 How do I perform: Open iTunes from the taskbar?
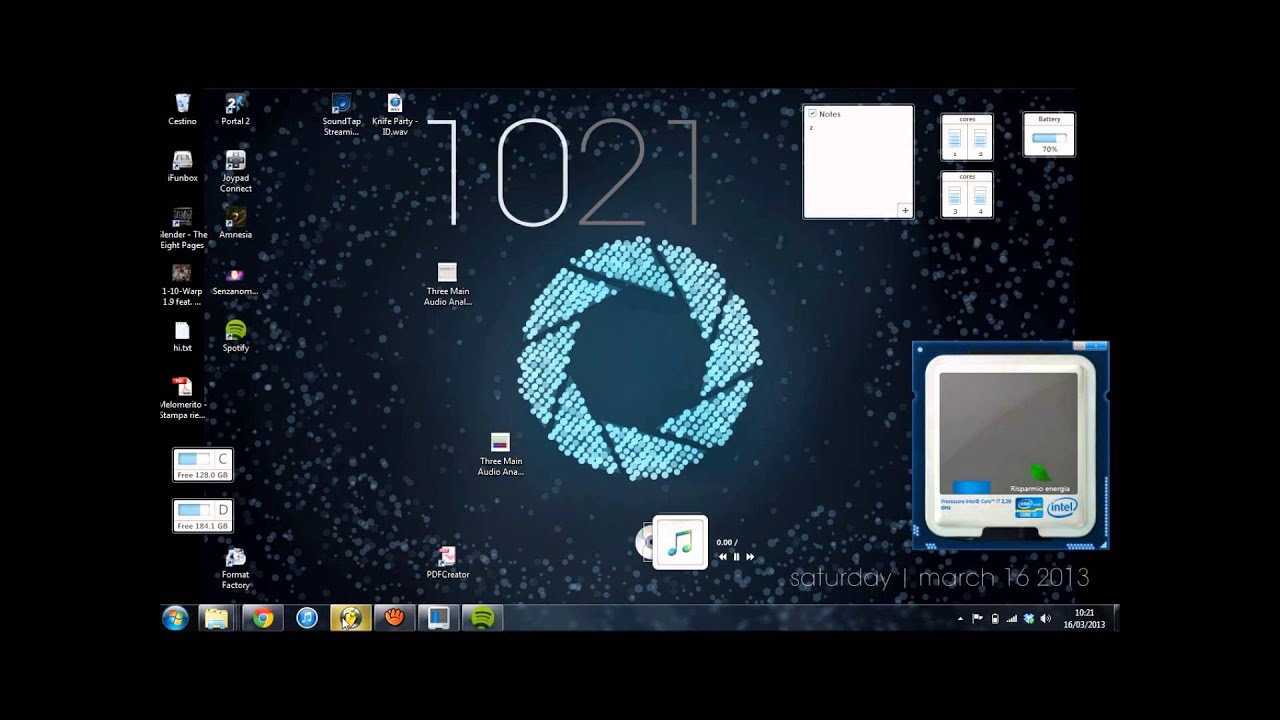[x=307, y=619]
